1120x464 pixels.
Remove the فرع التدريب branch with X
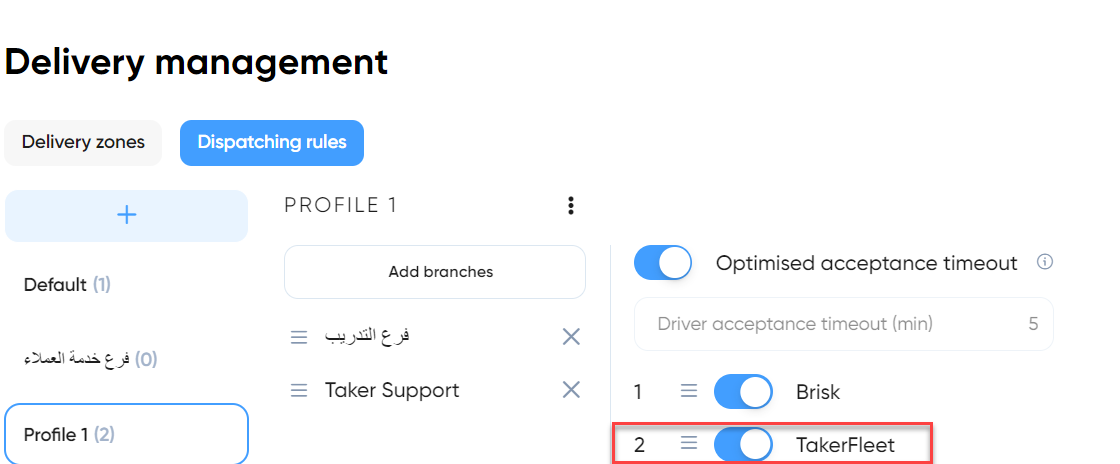pyautogui.click(x=571, y=336)
